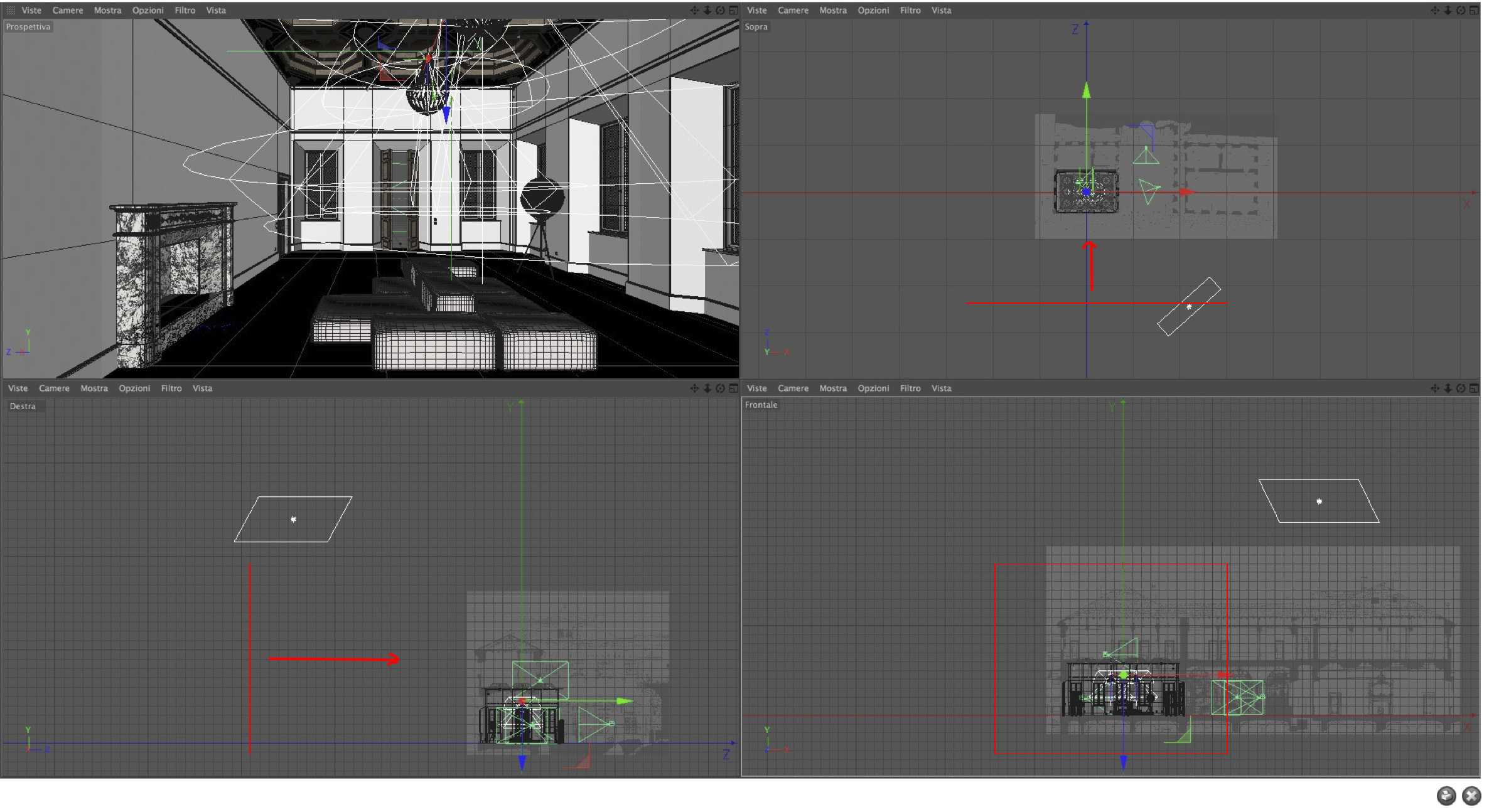Toggle maximize icon of Destra viewport
Viewport: 1489px width, 812px height.
pyautogui.click(x=733, y=388)
